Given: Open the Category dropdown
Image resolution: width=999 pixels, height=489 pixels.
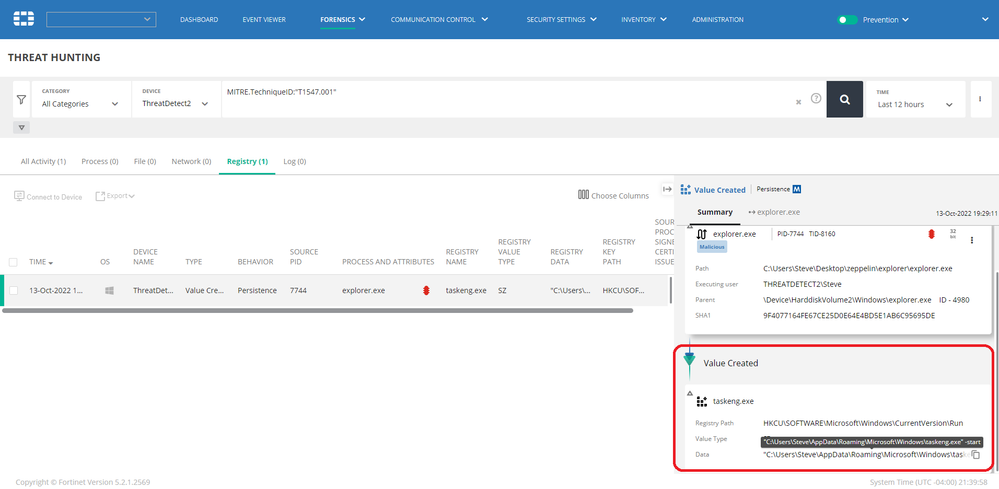Looking at the screenshot, I should (x=80, y=103).
